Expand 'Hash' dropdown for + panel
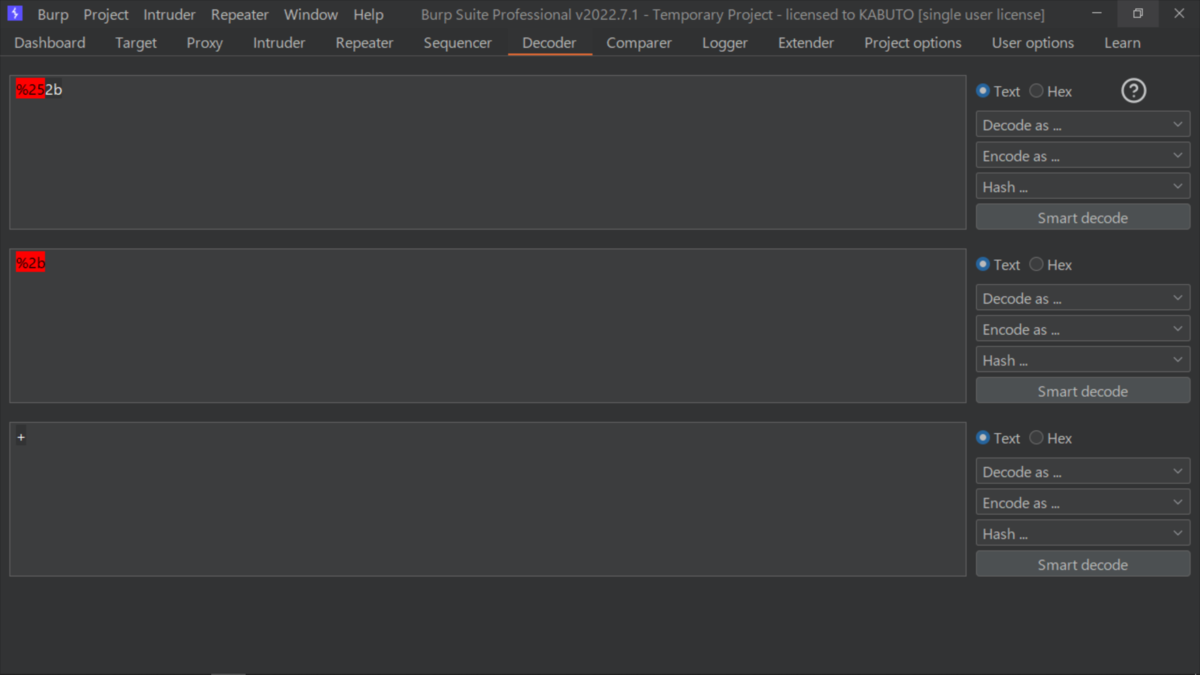This screenshot has width=1200, height=675. 1083,534
